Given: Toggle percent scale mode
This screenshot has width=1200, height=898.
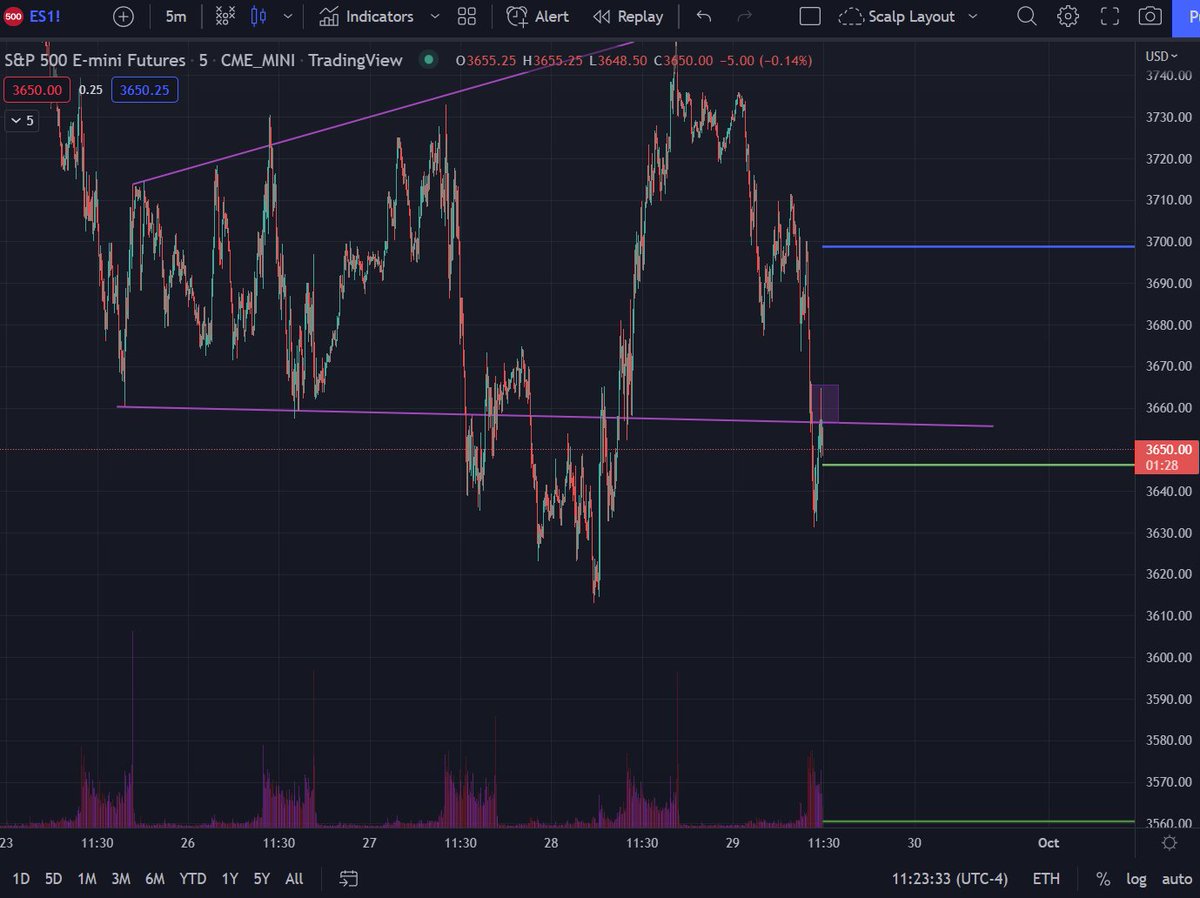Looking at the screenshot, I should (1103, 878).
